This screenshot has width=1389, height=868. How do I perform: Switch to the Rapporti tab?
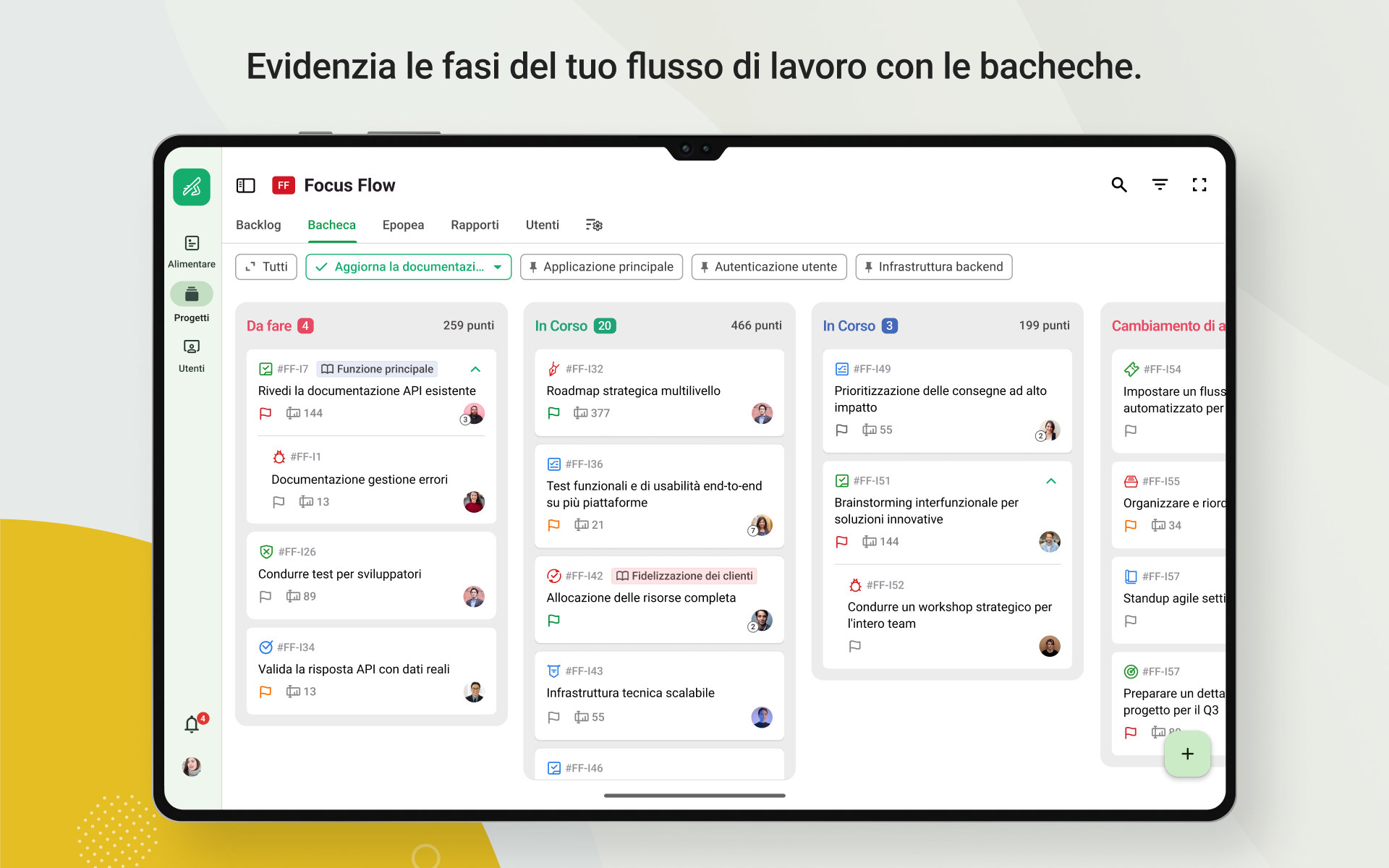(x=475, y=225)
